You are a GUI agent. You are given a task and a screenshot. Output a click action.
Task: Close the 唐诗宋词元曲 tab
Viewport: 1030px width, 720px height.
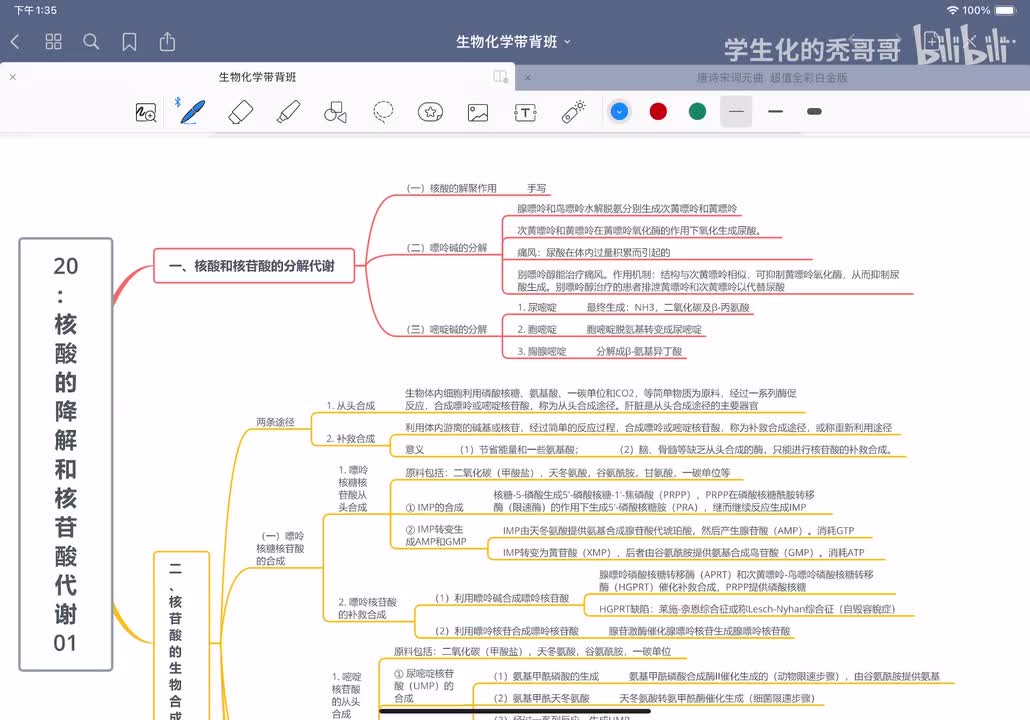[x=527, y=78]
